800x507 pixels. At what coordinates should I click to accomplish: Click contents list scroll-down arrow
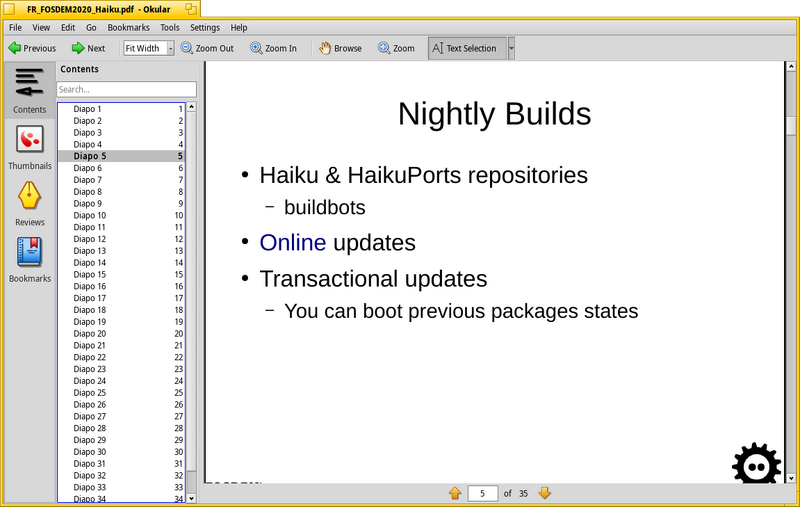pos(191,498)
